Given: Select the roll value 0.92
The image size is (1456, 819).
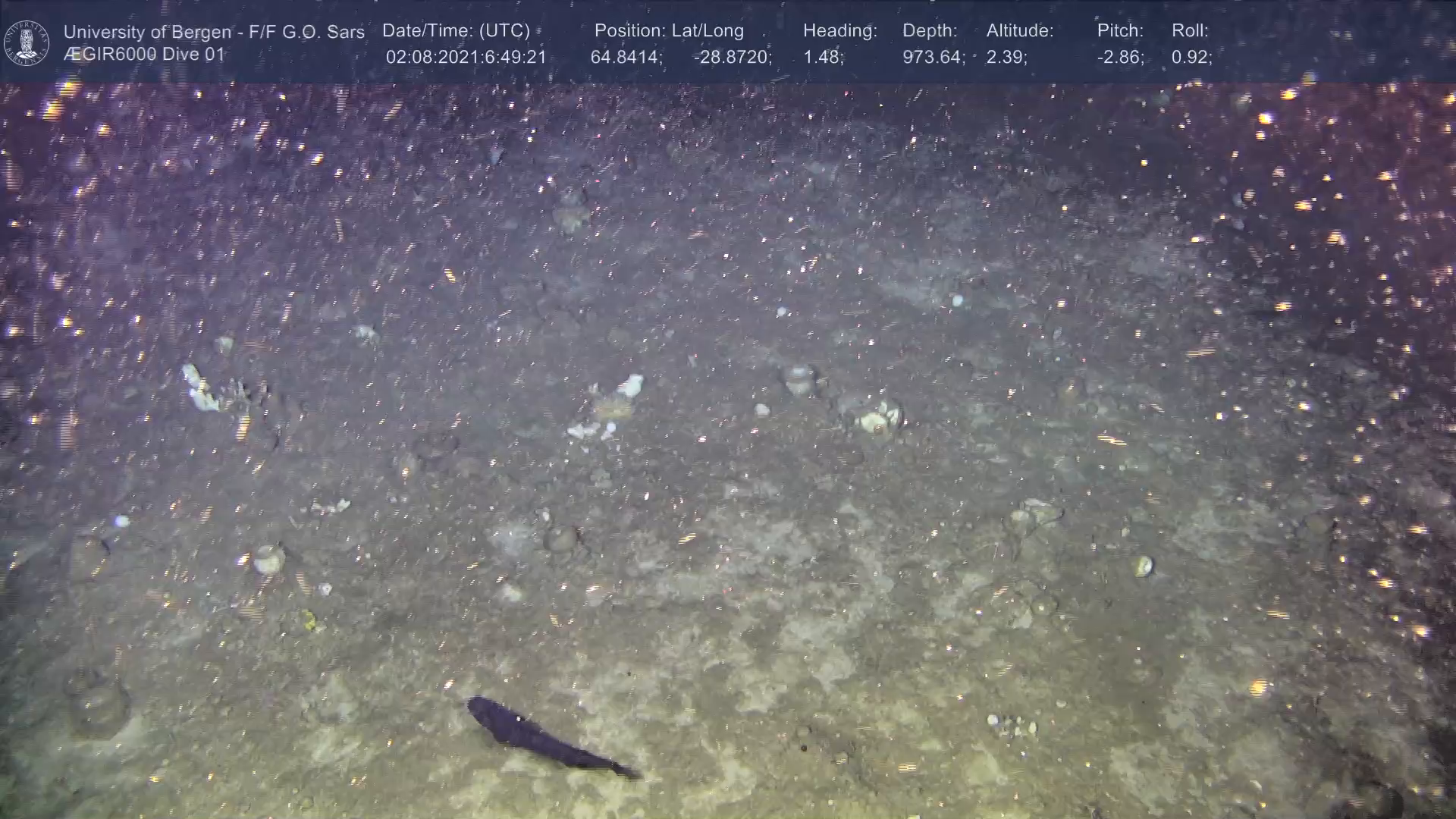Looking at the screenshot, I should pyautogui.click(x=1191, y=58).
